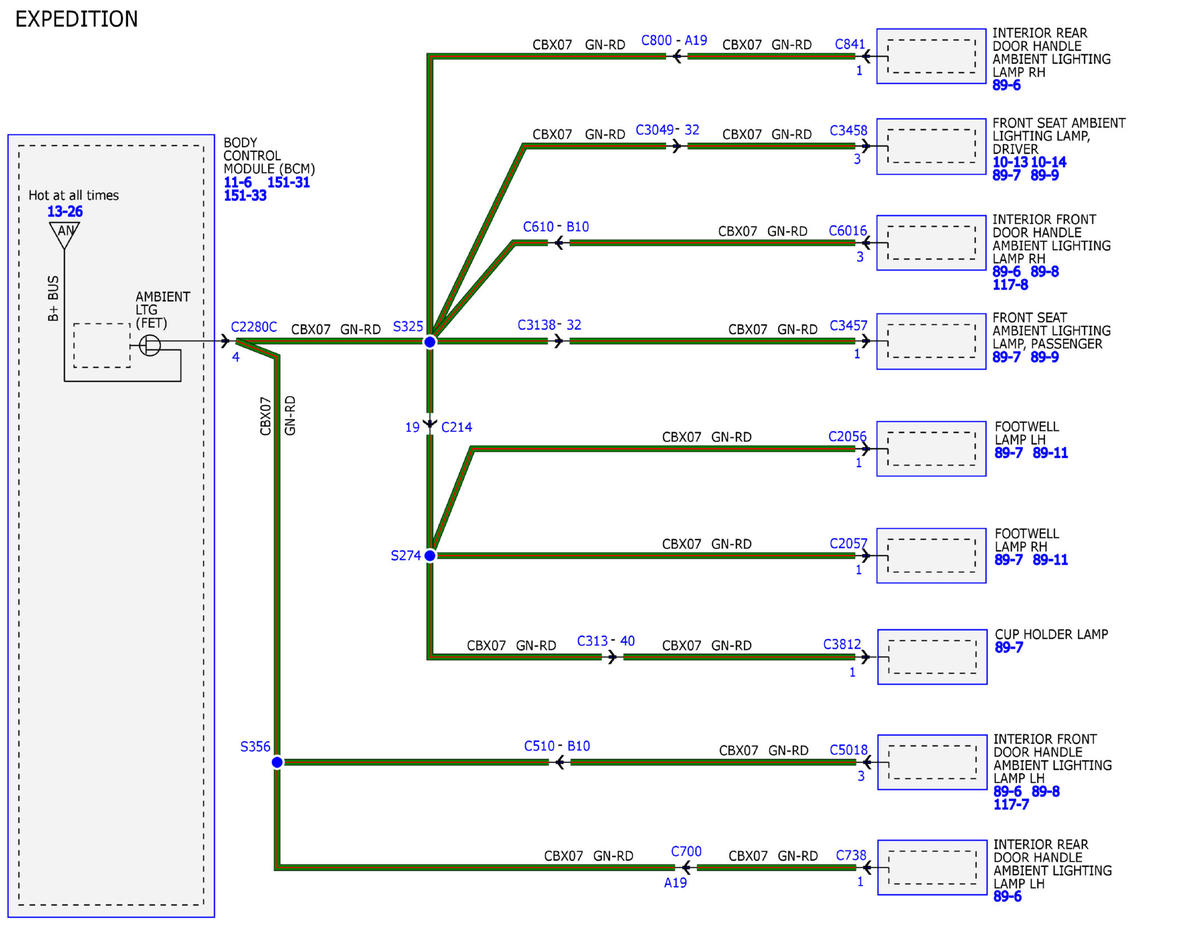
Task: Select inline connector C510 - B10
Action: [557, 746]
